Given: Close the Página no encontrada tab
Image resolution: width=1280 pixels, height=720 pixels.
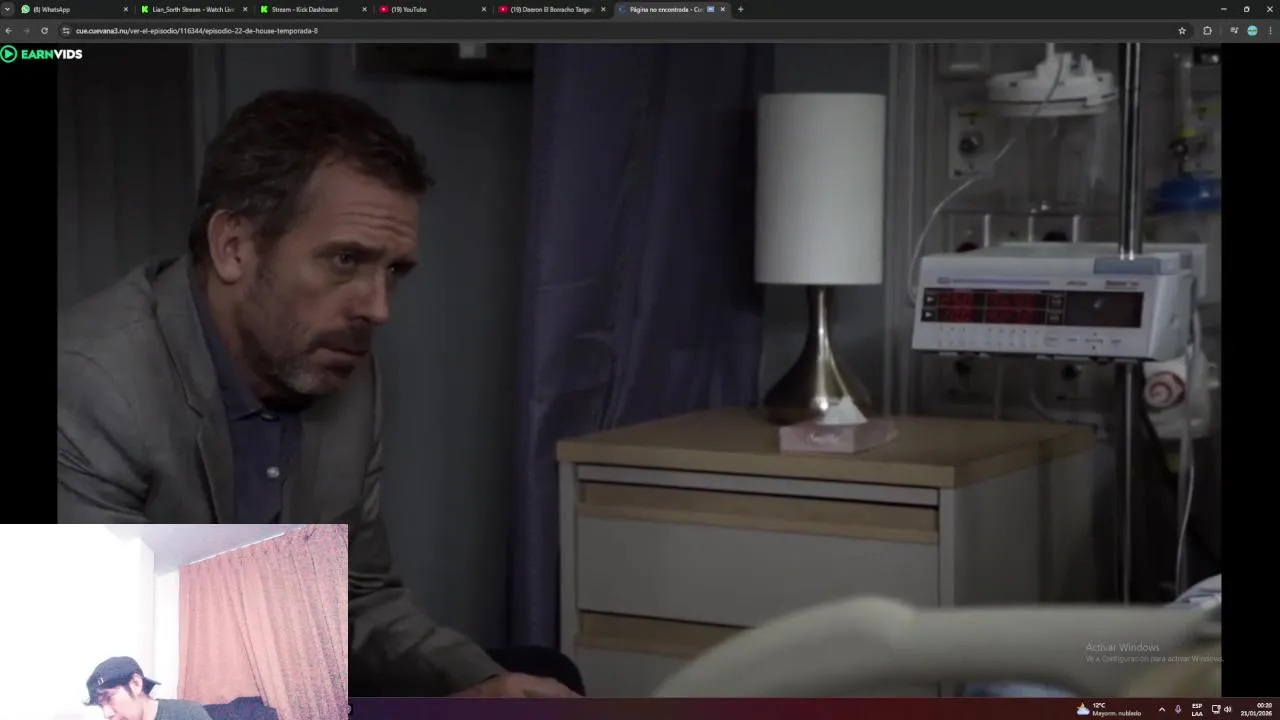Looking at the screenshot, I should [723, 9].
